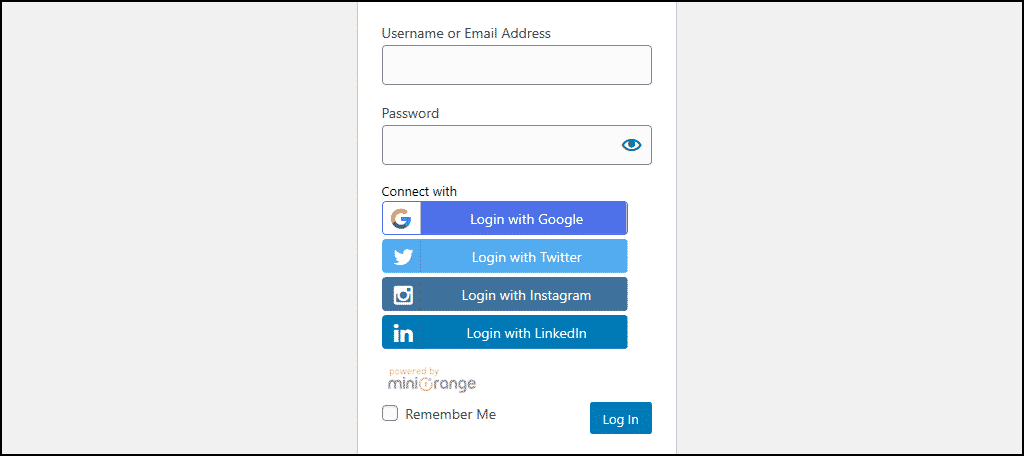
Task: Choose 'Login with Twitter'
Action: click(x=505, y=256)
